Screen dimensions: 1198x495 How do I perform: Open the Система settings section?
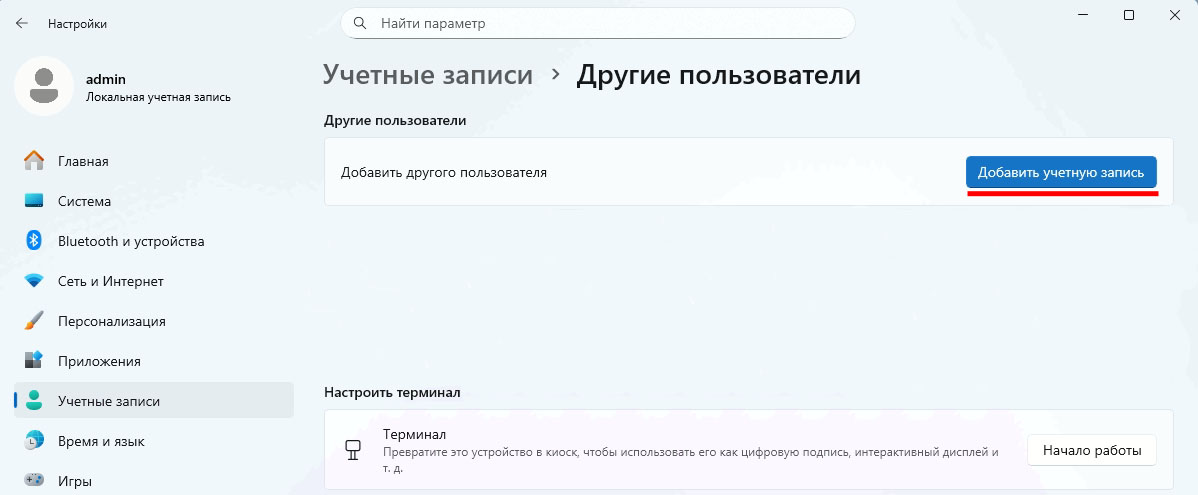tap(154, 201)
